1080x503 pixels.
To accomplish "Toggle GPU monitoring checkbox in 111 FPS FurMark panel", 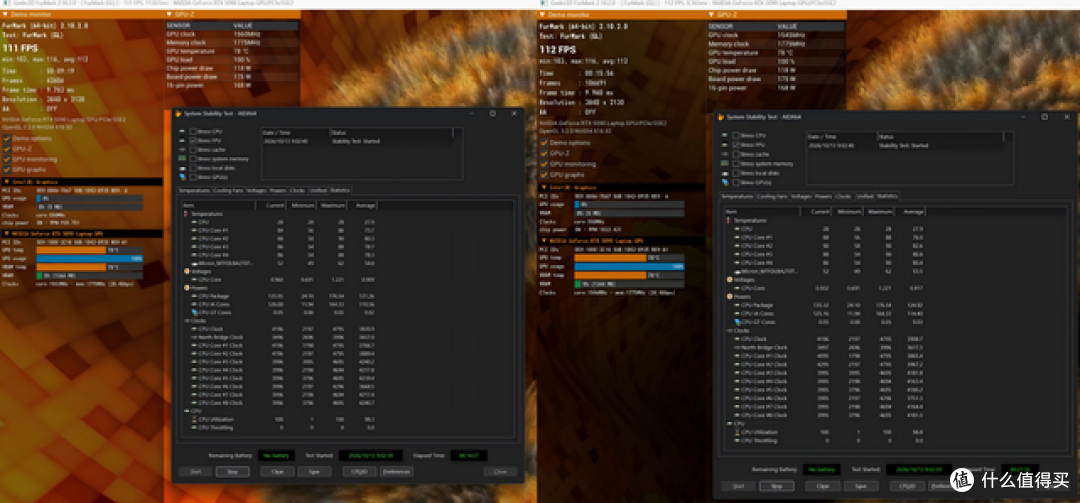I will [x=6, y=158].
